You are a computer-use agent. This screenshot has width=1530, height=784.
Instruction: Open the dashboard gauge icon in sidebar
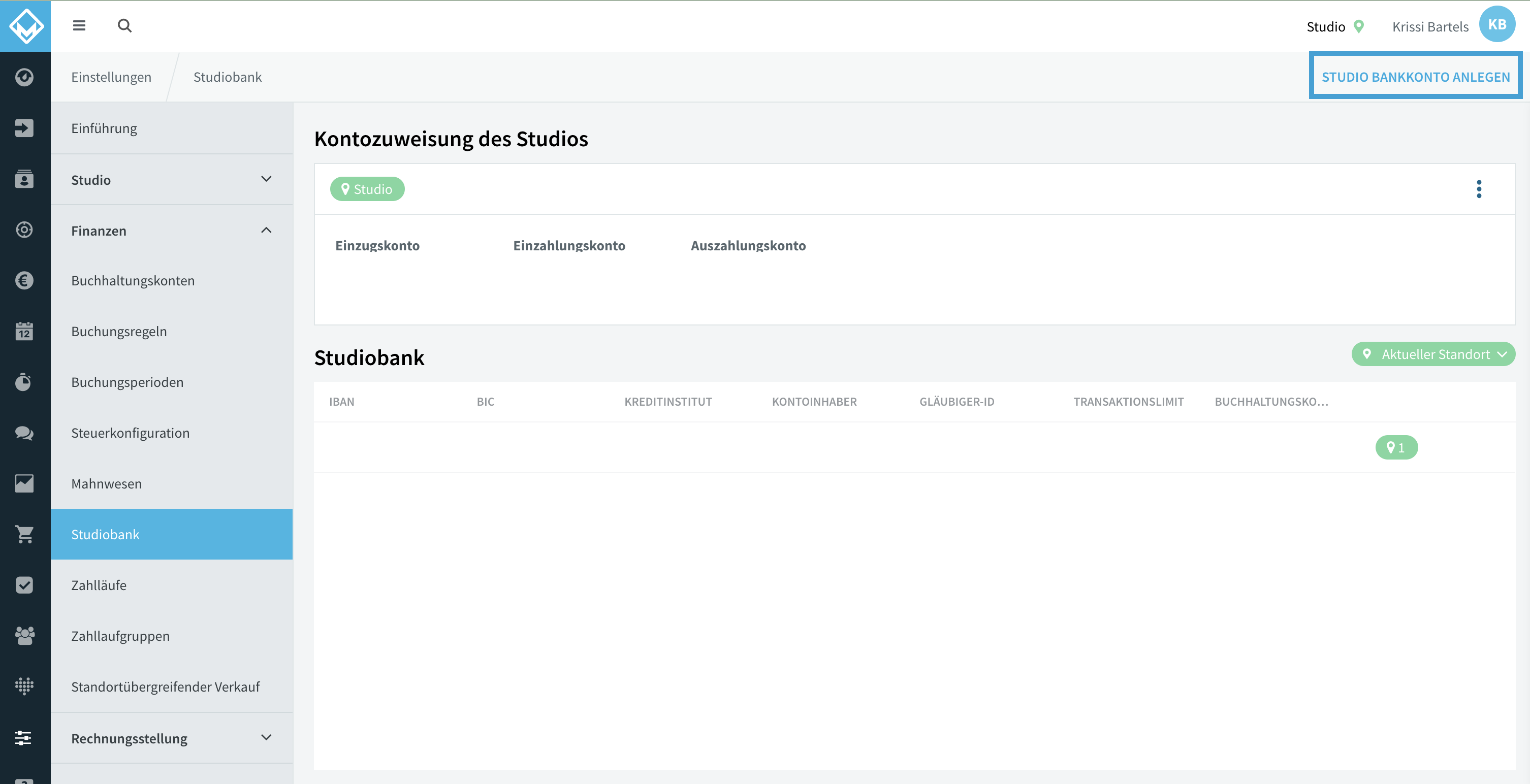pyautogui.click(x=24, y=77)
